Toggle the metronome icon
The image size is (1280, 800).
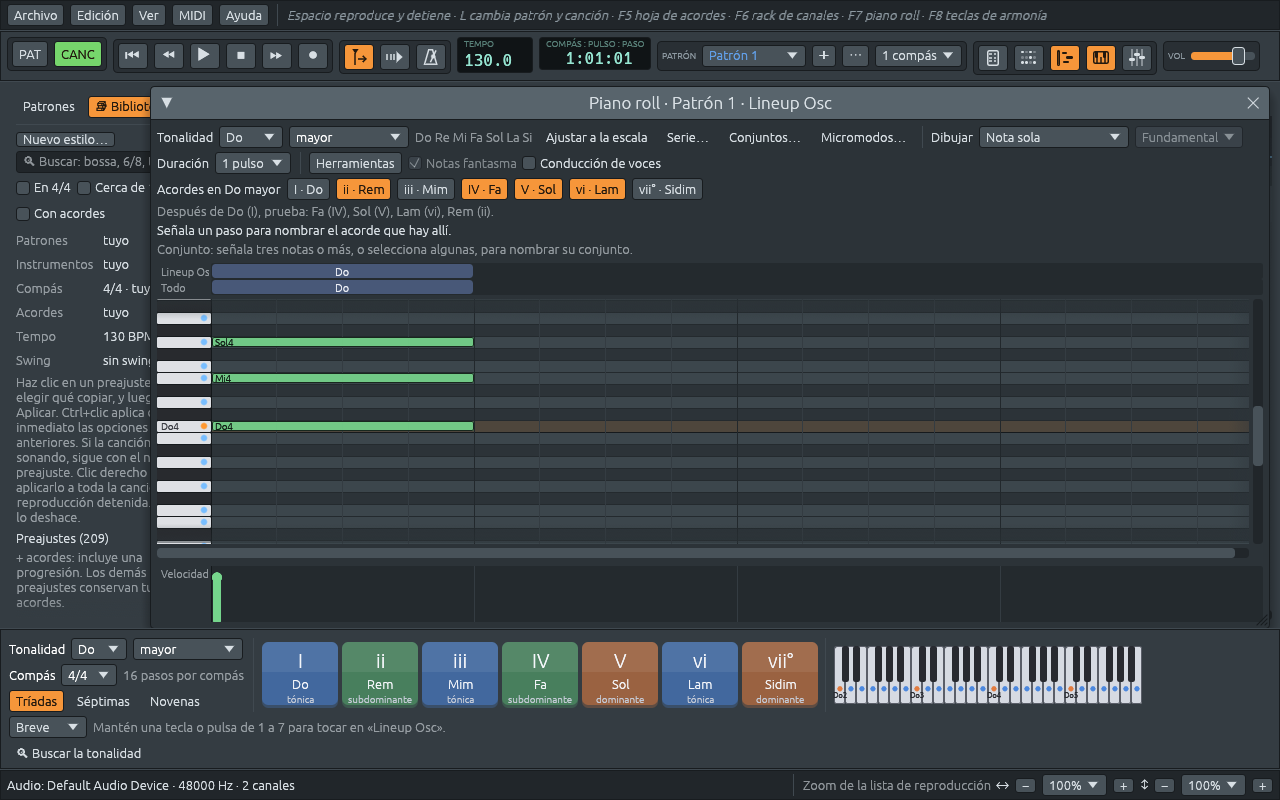tap(431, 57)
